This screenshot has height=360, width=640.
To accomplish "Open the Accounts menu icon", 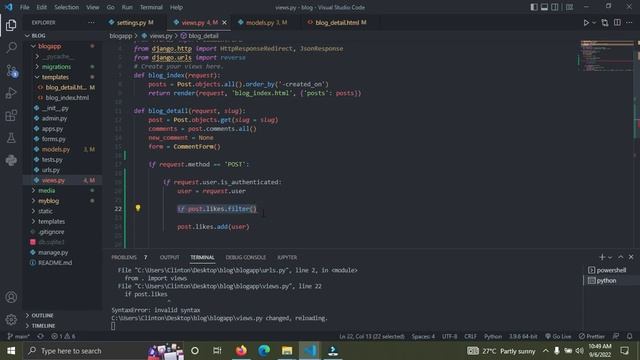I will pyautogui.click(x=11, y=297).
